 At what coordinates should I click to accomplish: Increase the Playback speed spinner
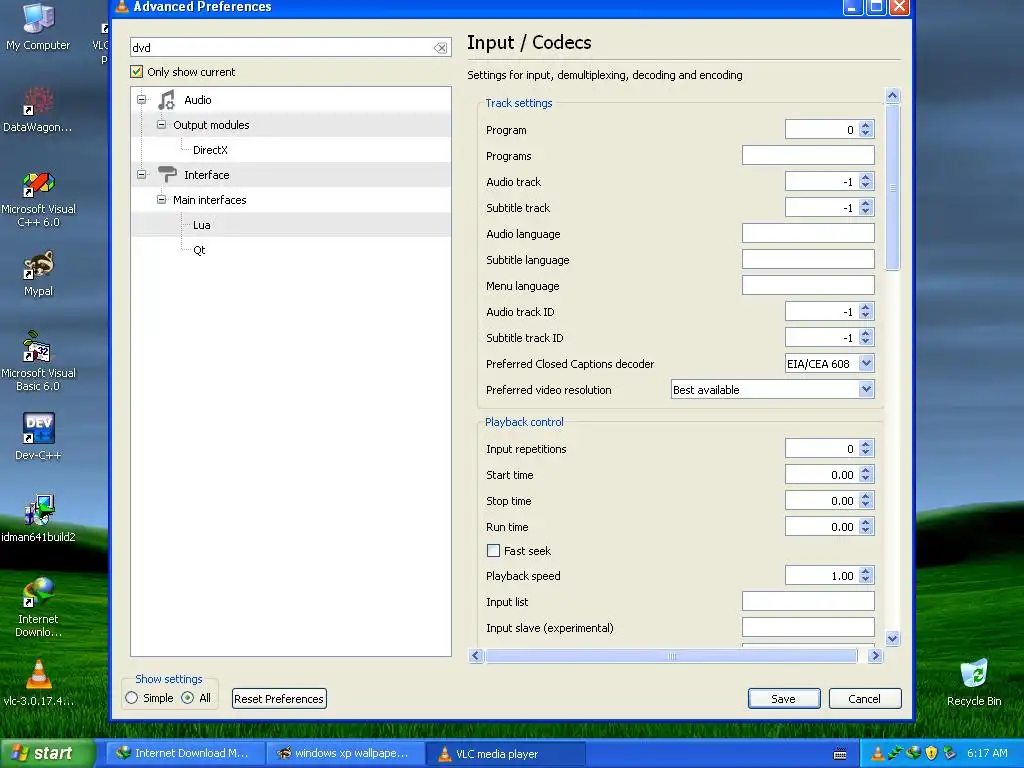pos(866,571)
